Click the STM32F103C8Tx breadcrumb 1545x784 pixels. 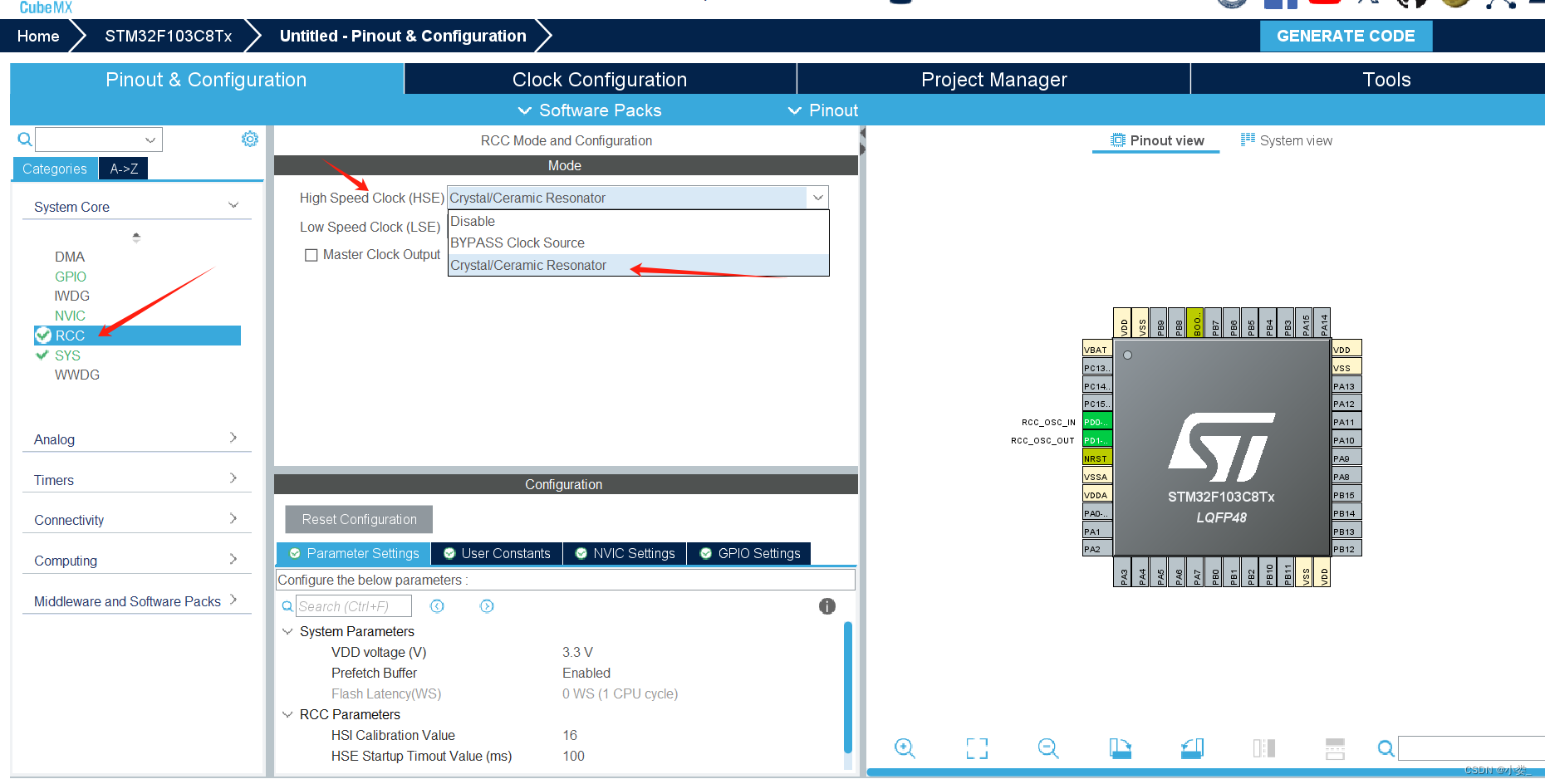168,36
